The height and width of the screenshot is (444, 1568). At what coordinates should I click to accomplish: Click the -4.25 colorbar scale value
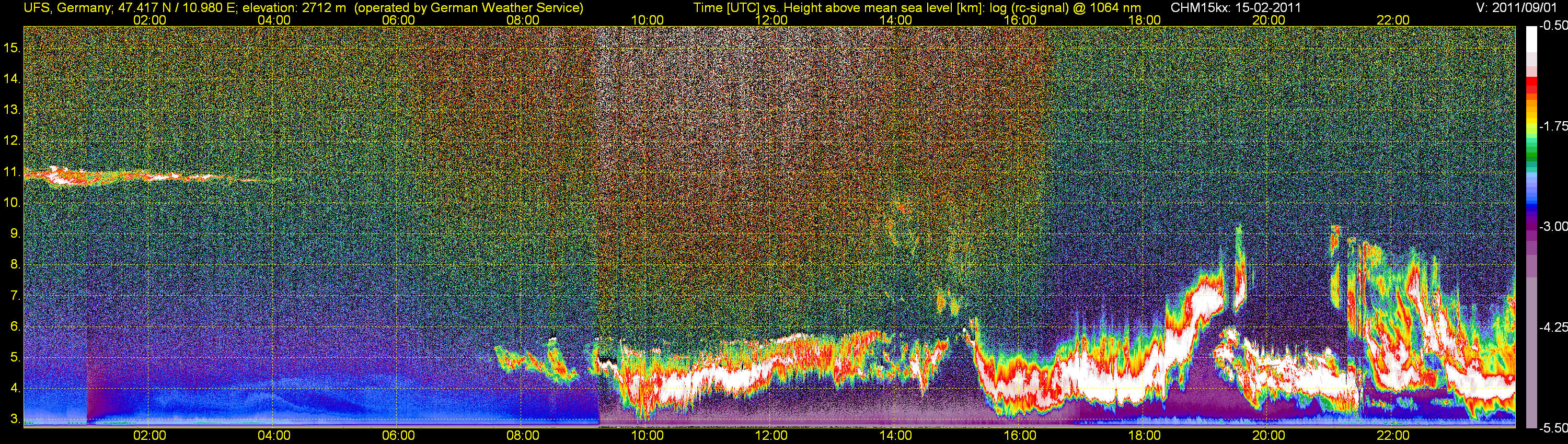1553,327
